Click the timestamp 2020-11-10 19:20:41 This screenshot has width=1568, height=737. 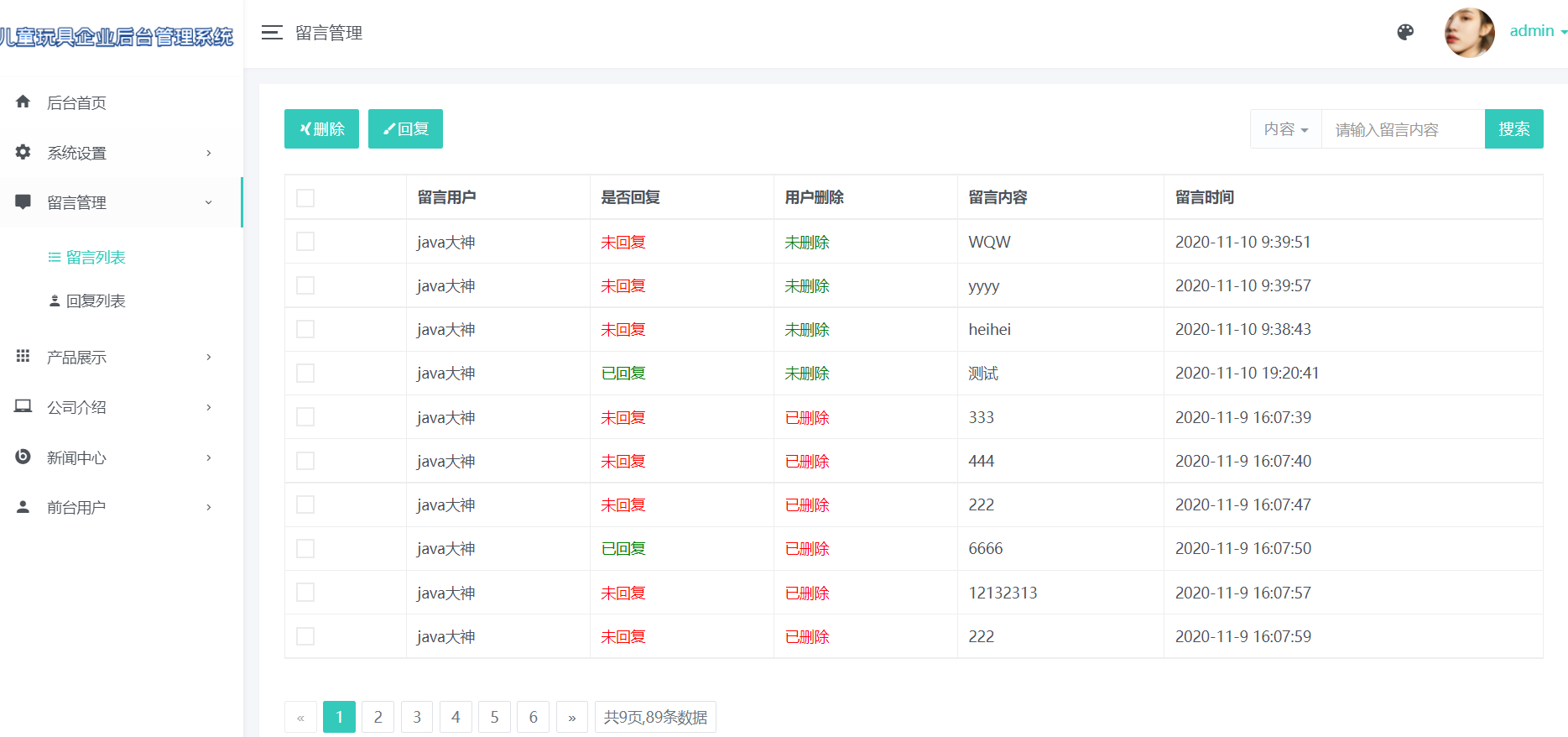pyautogui.click(x=1247, y=373)
